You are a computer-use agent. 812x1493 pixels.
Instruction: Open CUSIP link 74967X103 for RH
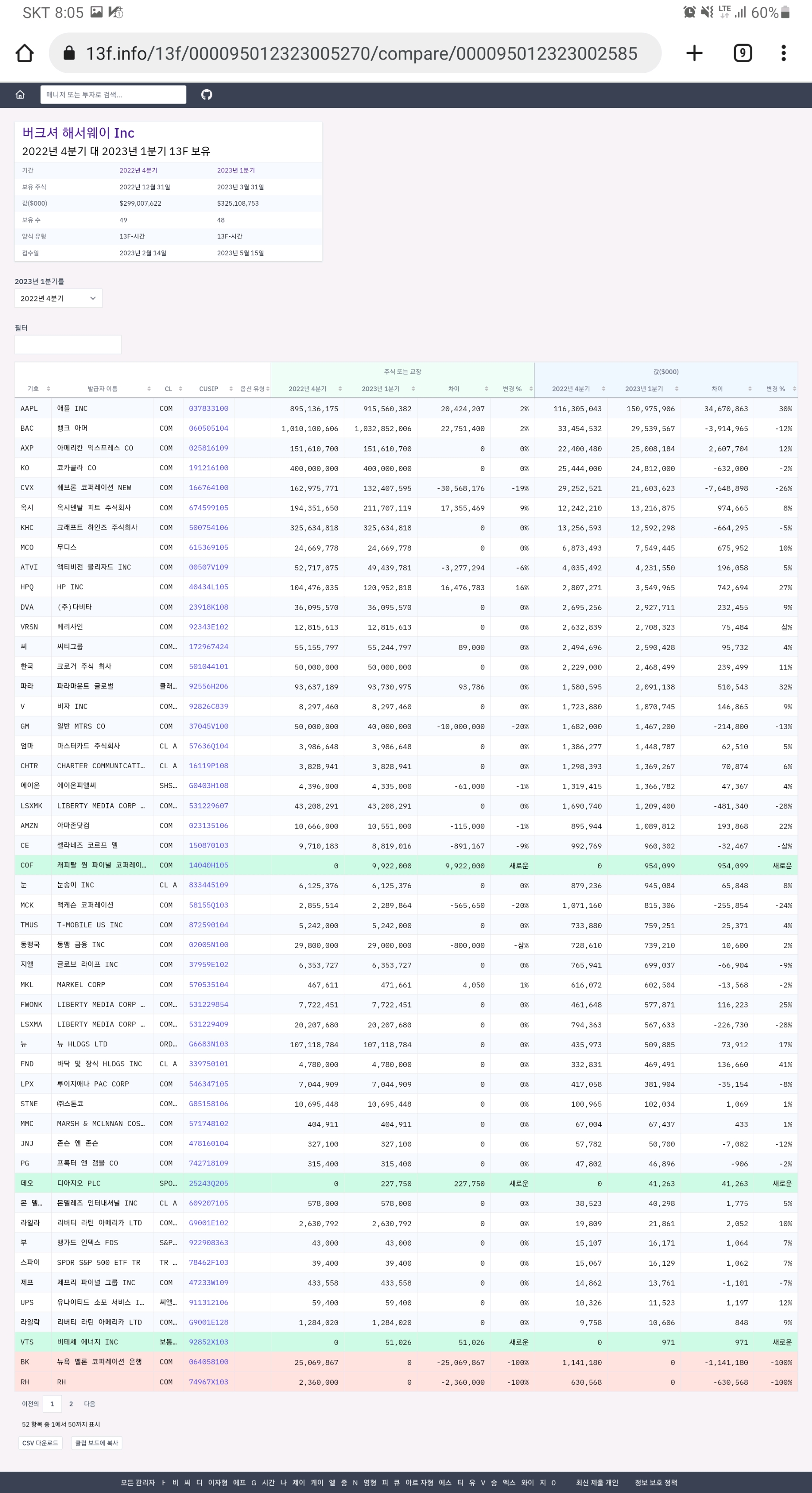pos(209,1382)
